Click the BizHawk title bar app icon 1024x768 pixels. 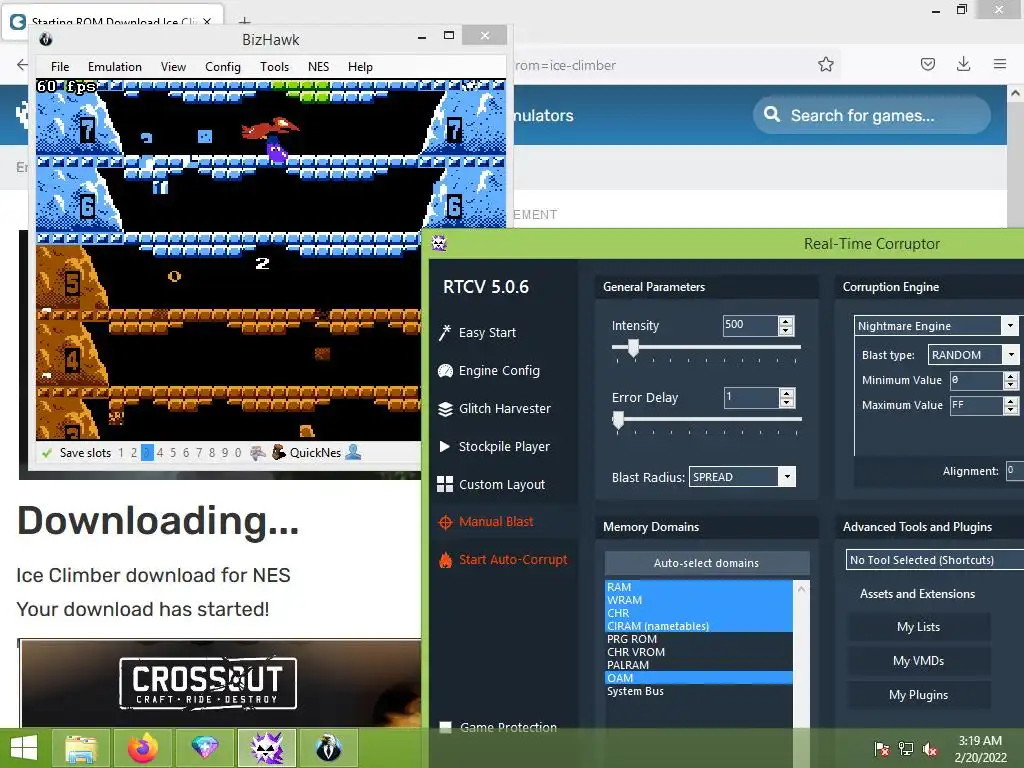[x=46, y=39]
